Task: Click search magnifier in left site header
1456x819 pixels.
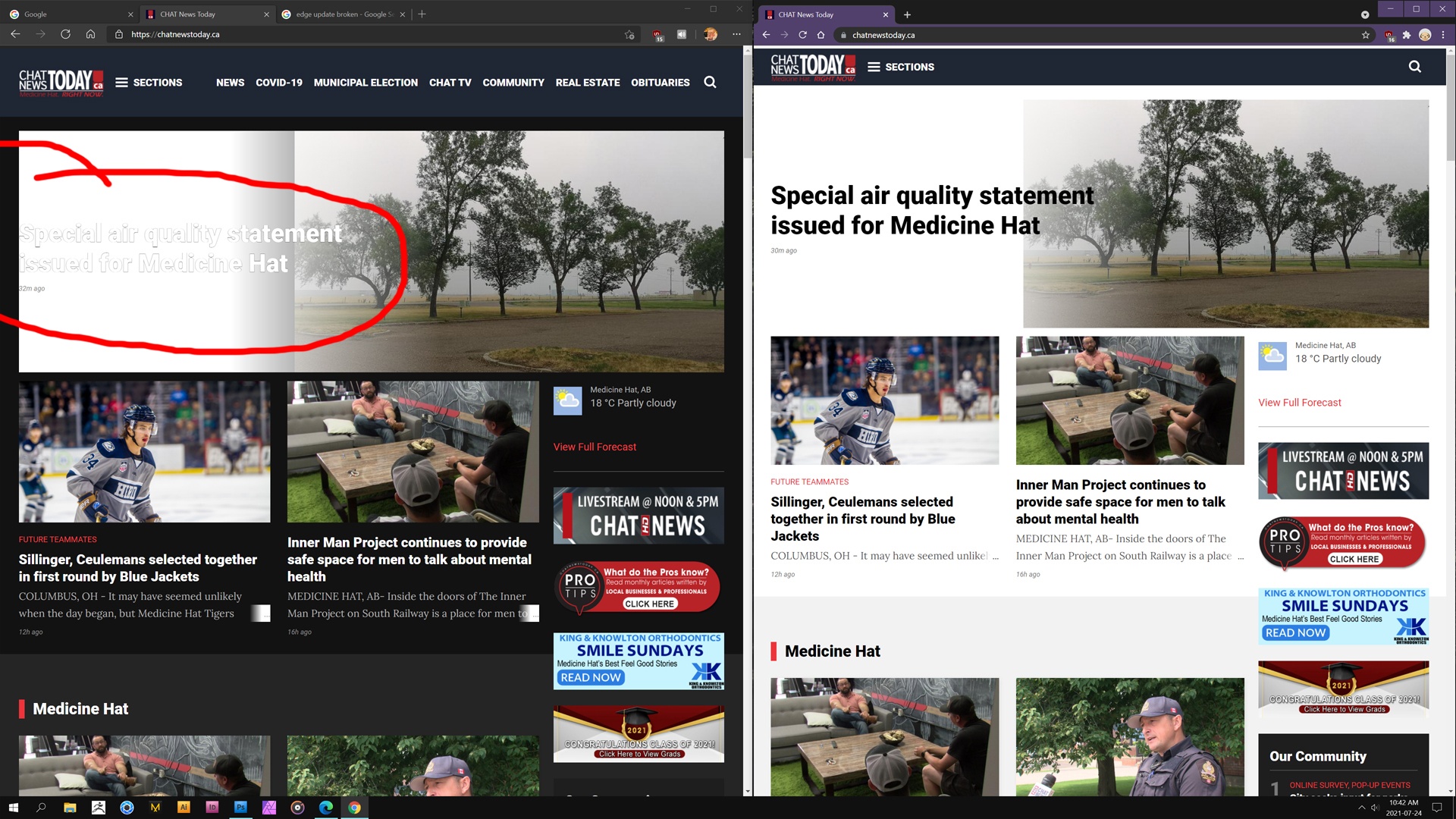Action: [710, 82]
